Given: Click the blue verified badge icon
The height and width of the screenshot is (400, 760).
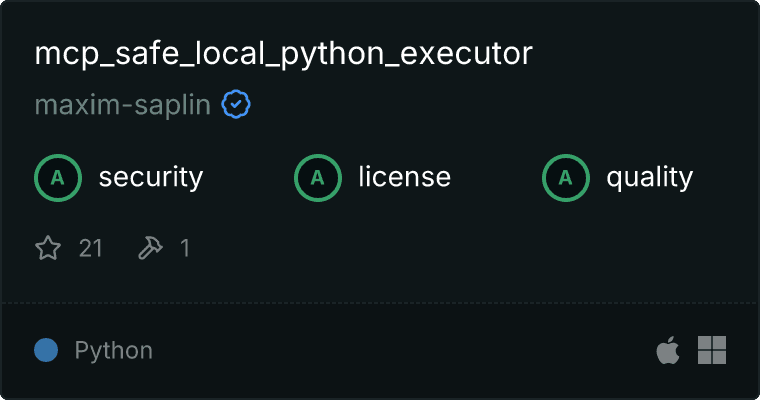Looking at the screenshot, I should coord(236,104).
